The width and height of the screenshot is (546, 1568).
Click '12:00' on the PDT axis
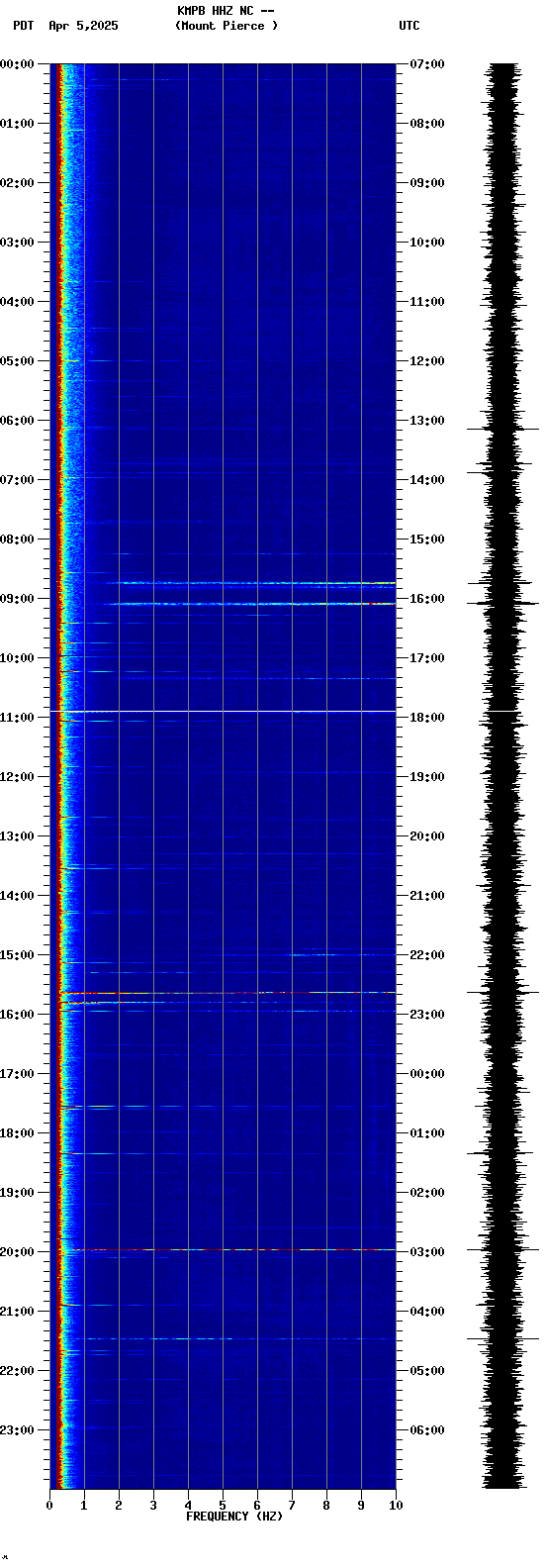17,777
